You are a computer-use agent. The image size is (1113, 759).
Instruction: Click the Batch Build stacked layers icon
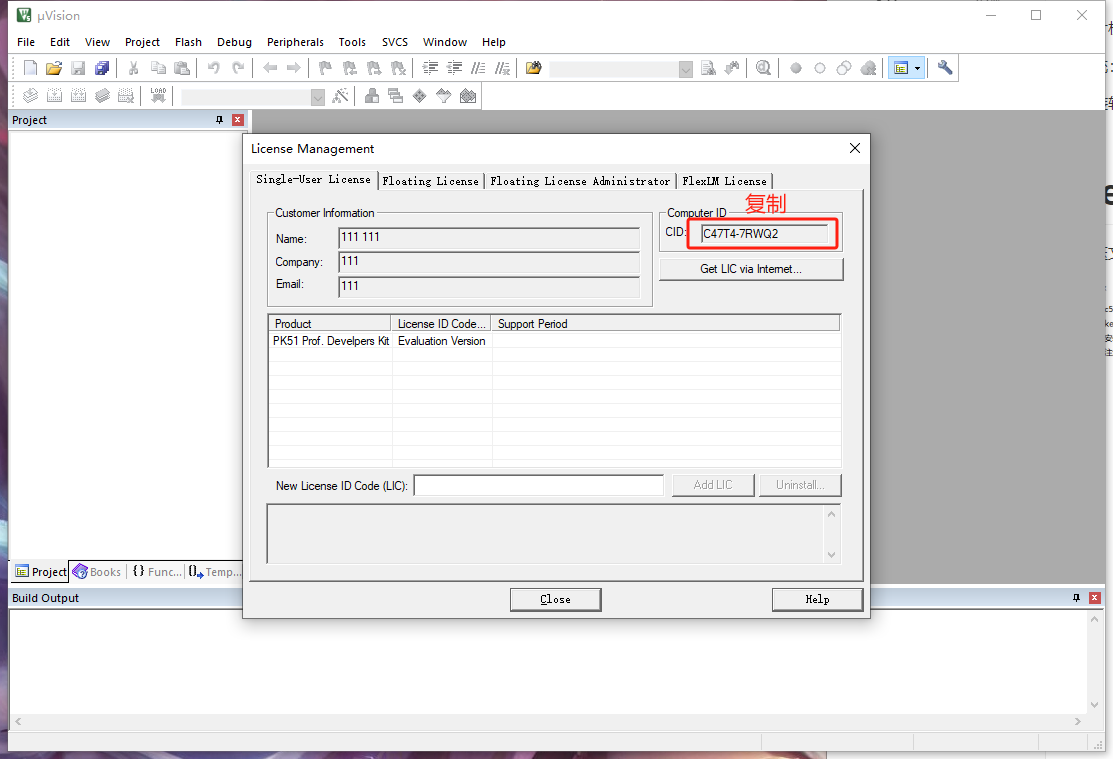click(102, 96)
